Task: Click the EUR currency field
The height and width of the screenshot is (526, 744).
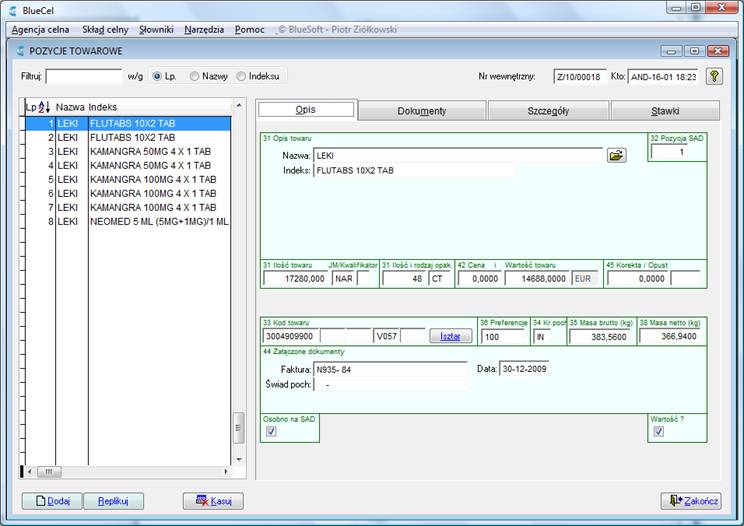Action: [x=586, y=278]
